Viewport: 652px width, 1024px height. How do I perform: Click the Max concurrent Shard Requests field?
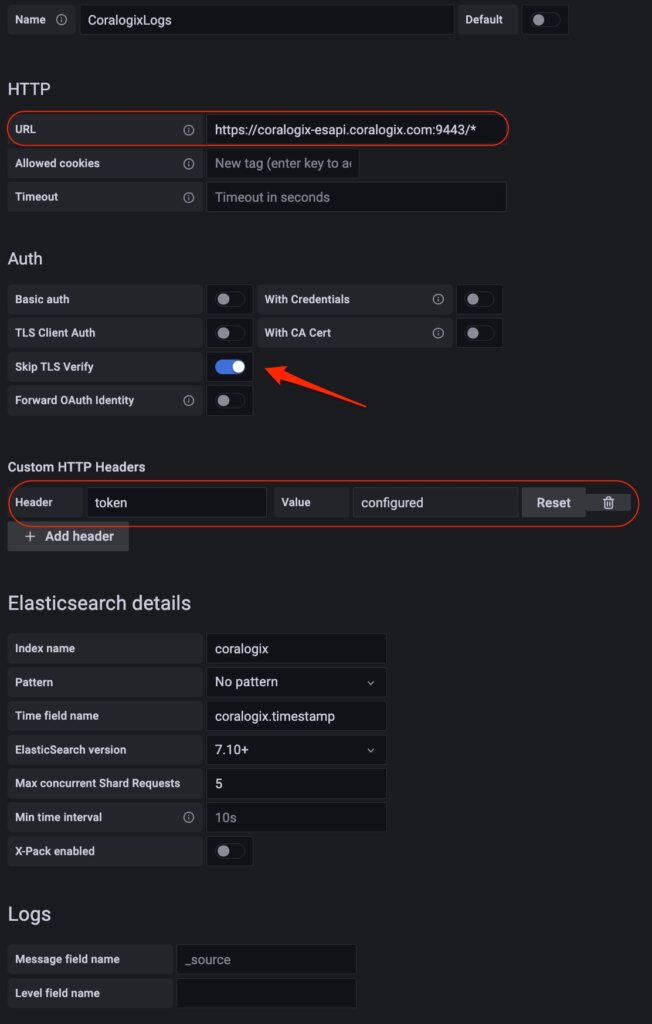point(296,784)
